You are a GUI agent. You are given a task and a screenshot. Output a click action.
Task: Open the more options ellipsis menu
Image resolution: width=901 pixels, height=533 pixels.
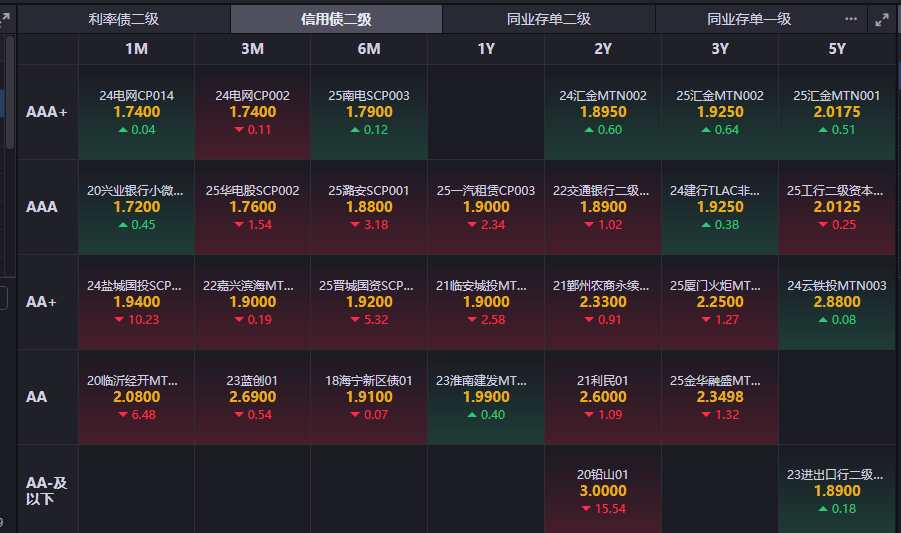851,19
